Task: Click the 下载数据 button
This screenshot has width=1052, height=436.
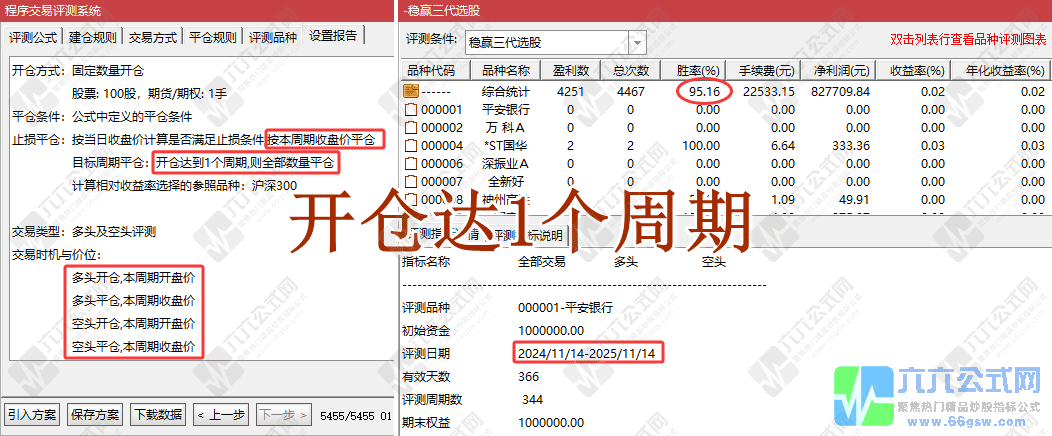Action: click(x=158, y=414)
